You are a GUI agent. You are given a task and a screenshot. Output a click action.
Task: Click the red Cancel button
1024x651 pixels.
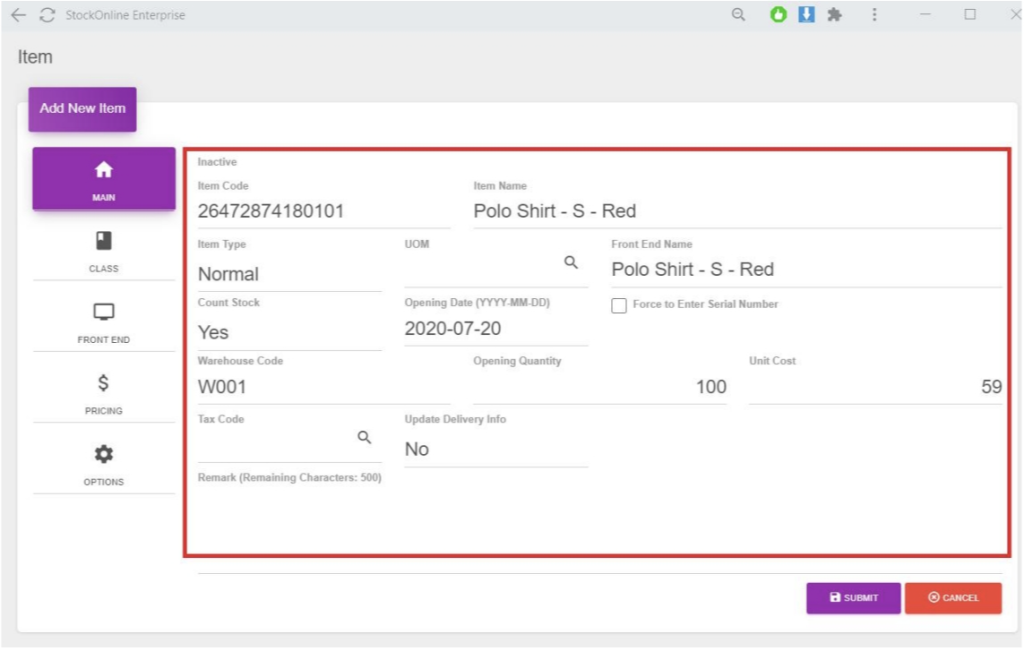[953, 598]
